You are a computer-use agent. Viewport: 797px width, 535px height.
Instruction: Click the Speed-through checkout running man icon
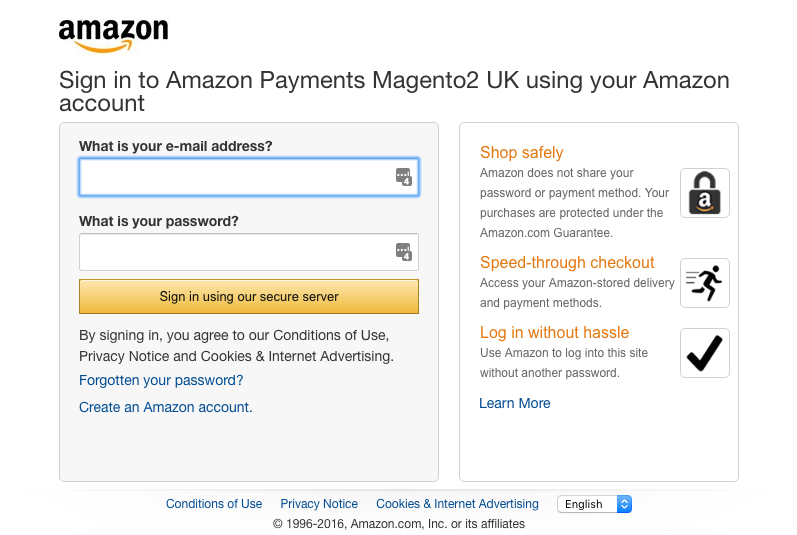tap(705, 283)
